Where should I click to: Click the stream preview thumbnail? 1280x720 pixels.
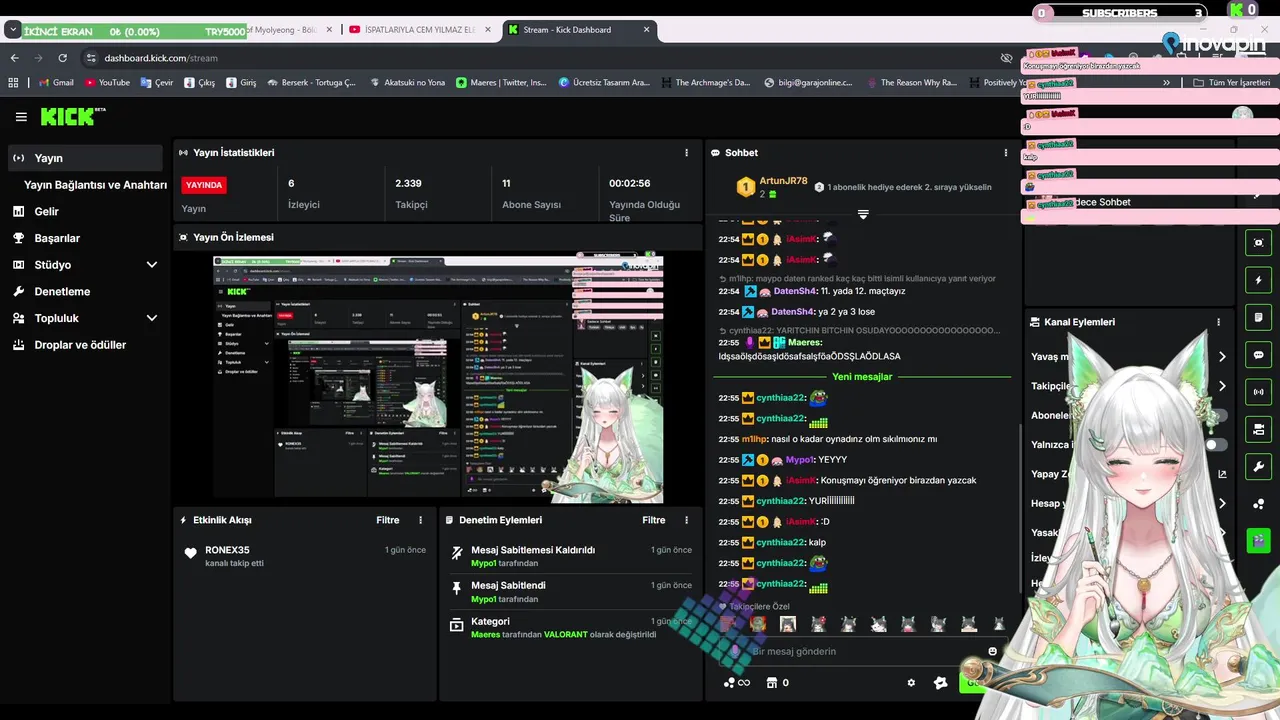(438, 379)
